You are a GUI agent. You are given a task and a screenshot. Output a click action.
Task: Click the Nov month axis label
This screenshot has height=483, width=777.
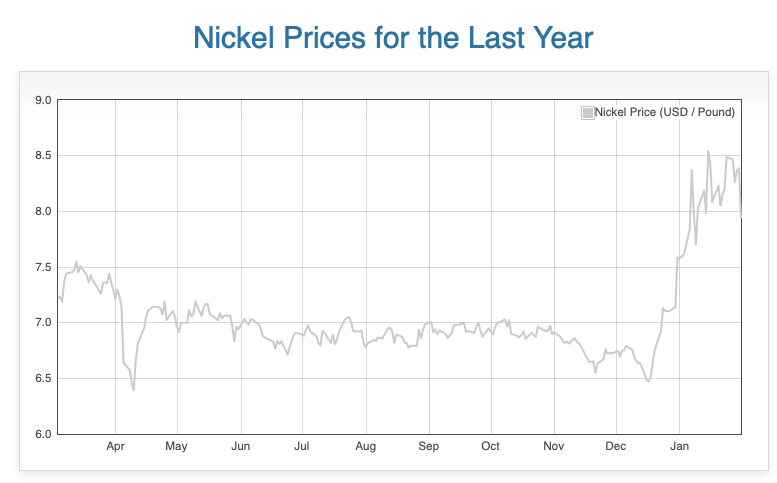coord(553,446)
